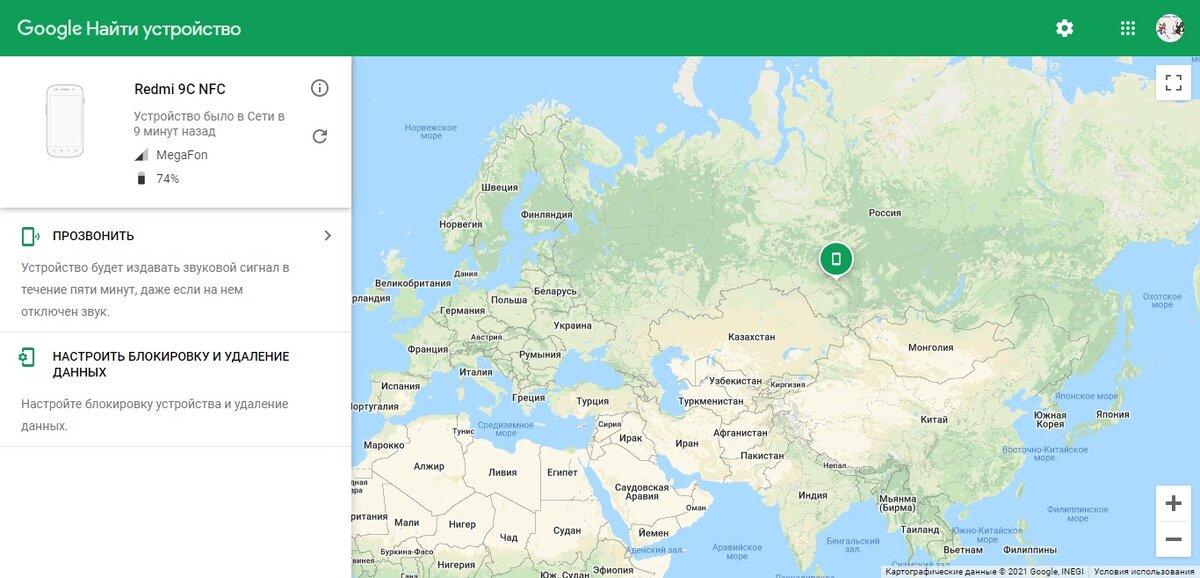Refresh the device location
The height and width of the screenshot is (578, 1200).
(320, 136)
